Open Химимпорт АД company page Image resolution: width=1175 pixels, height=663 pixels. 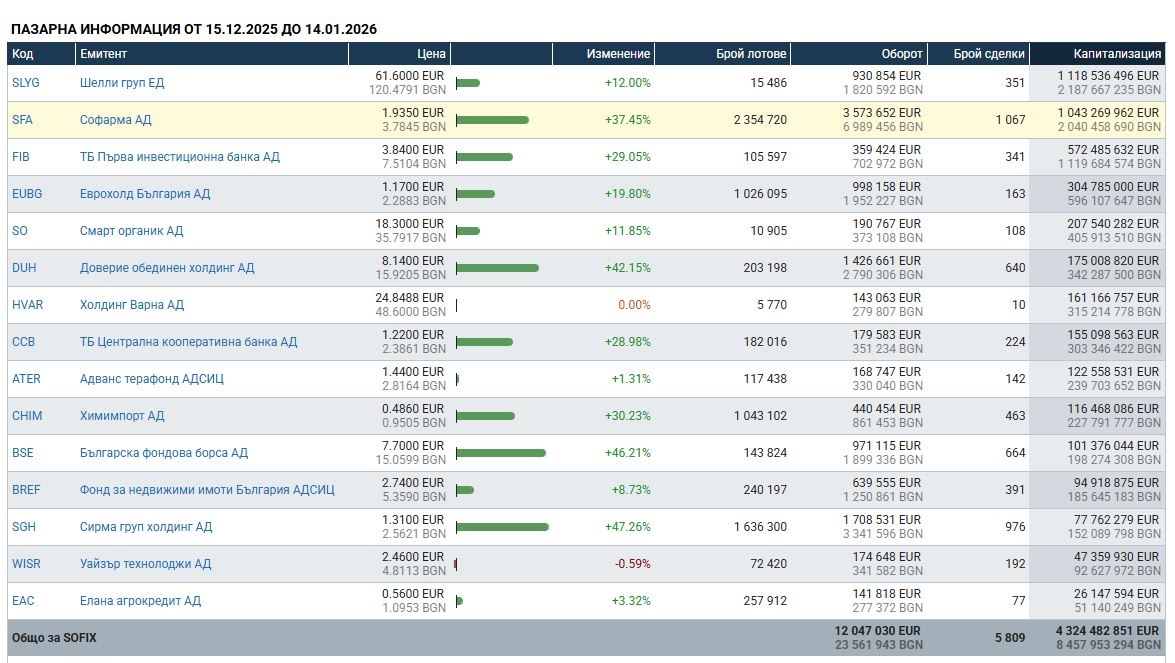pos(122,416)
